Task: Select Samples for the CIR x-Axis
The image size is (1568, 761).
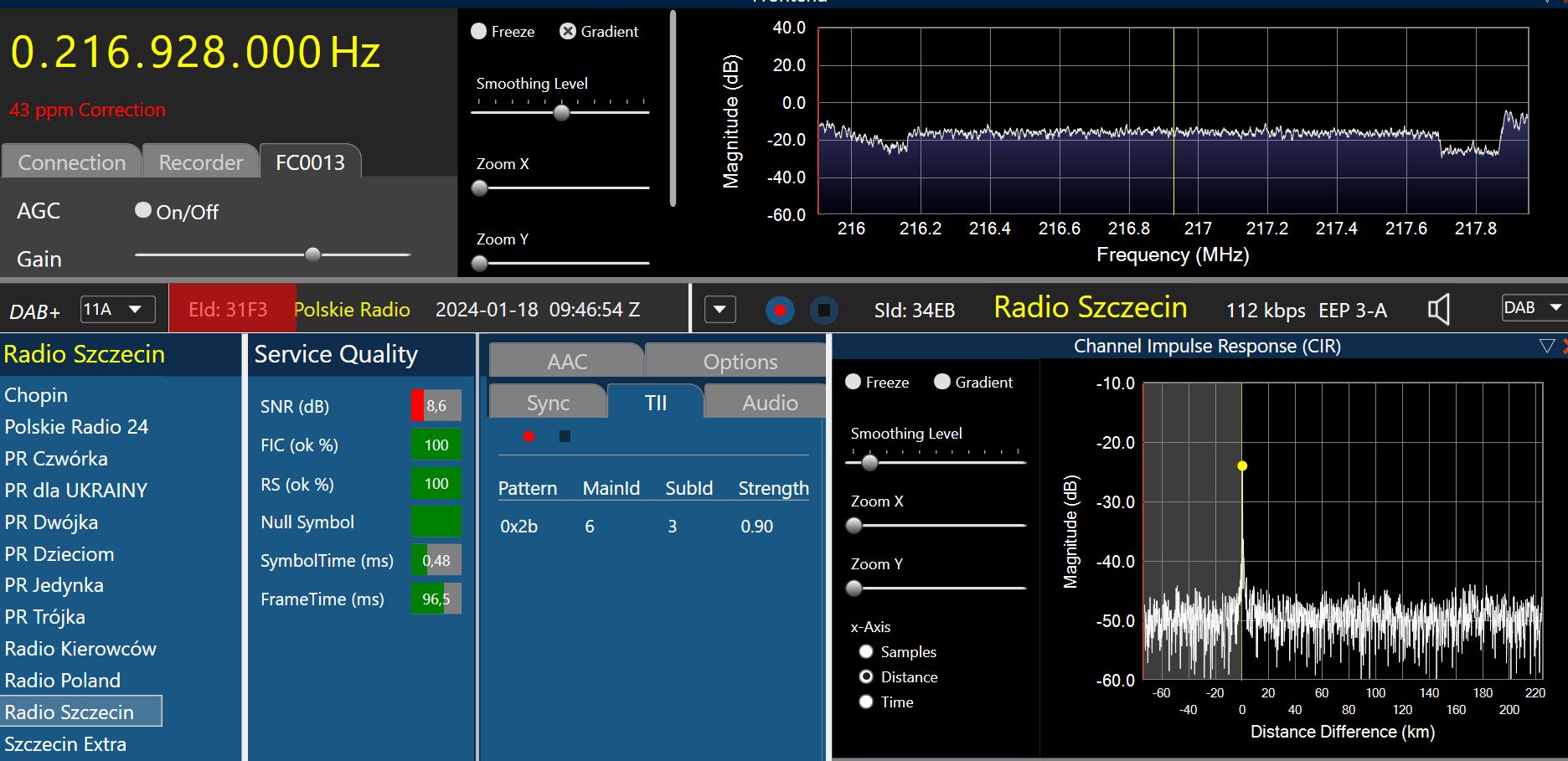Action: pyautogui.click(x=866, y=652)
